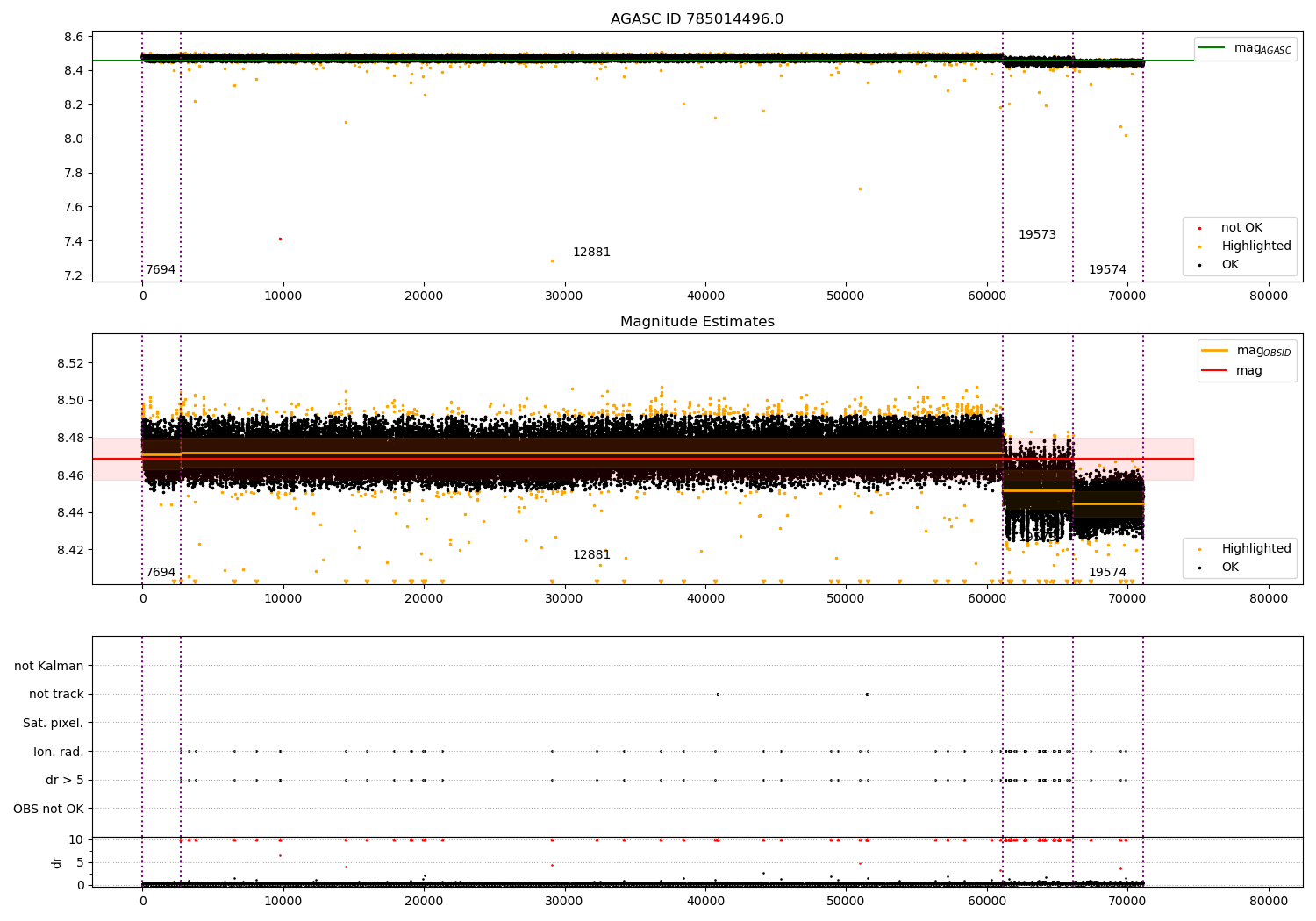Click x-axis tick 70000 in bottom panel
The height and width of the screenshot is (921, 1316).
(1127, 901)
